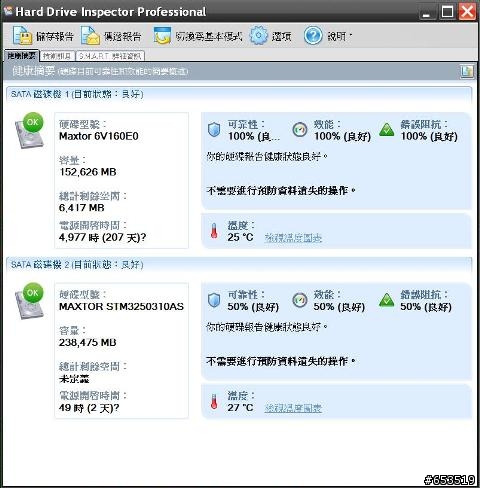Click the Help (說明) question mark icon

coord(313,36)
